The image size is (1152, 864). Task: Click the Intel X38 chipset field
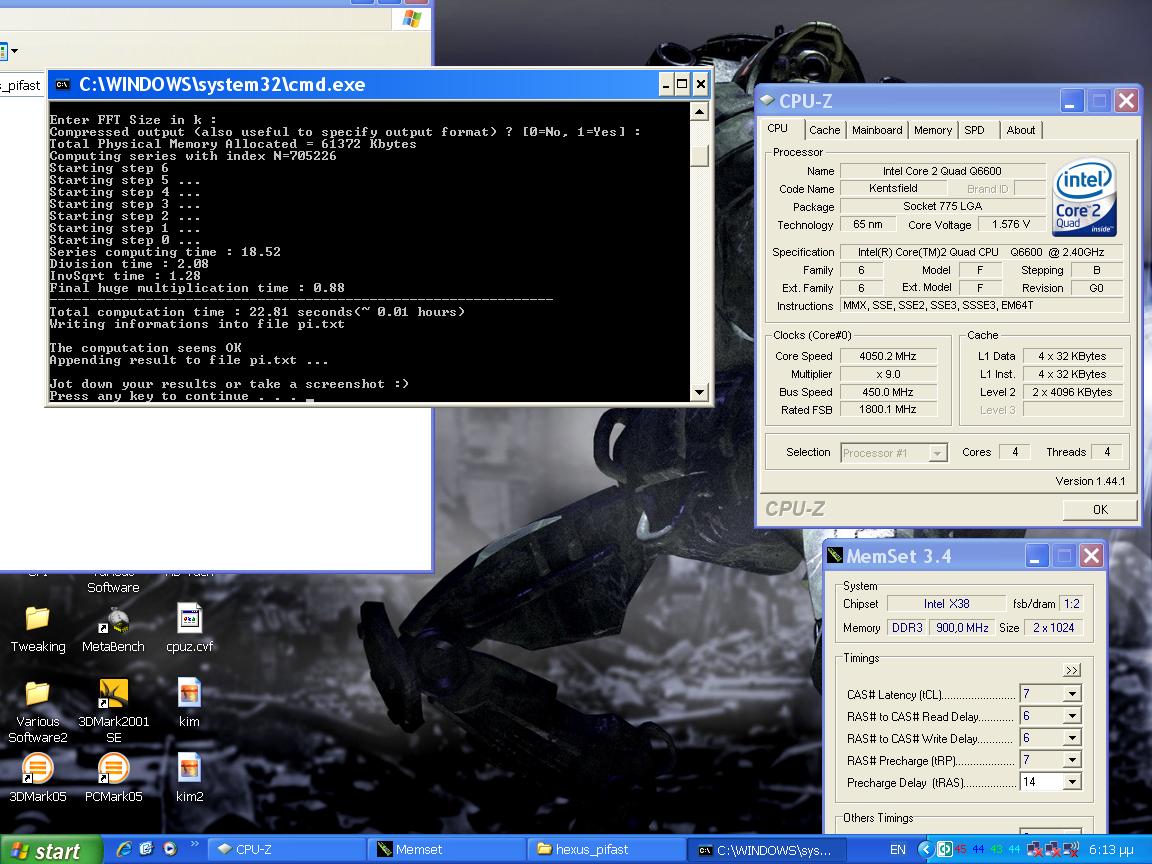(x=946, y=604)
